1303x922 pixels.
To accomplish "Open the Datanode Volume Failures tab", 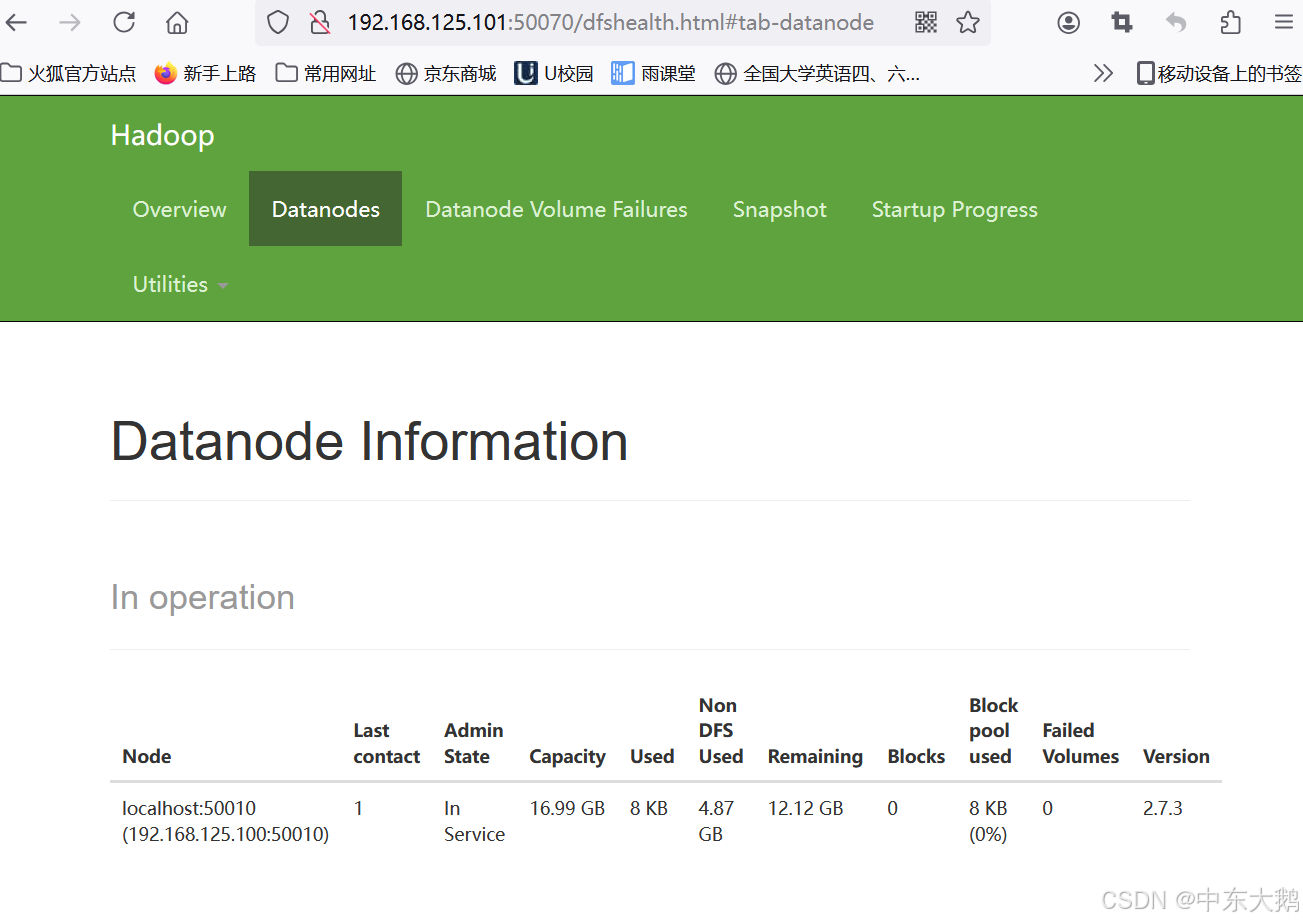I will (556, 209).
